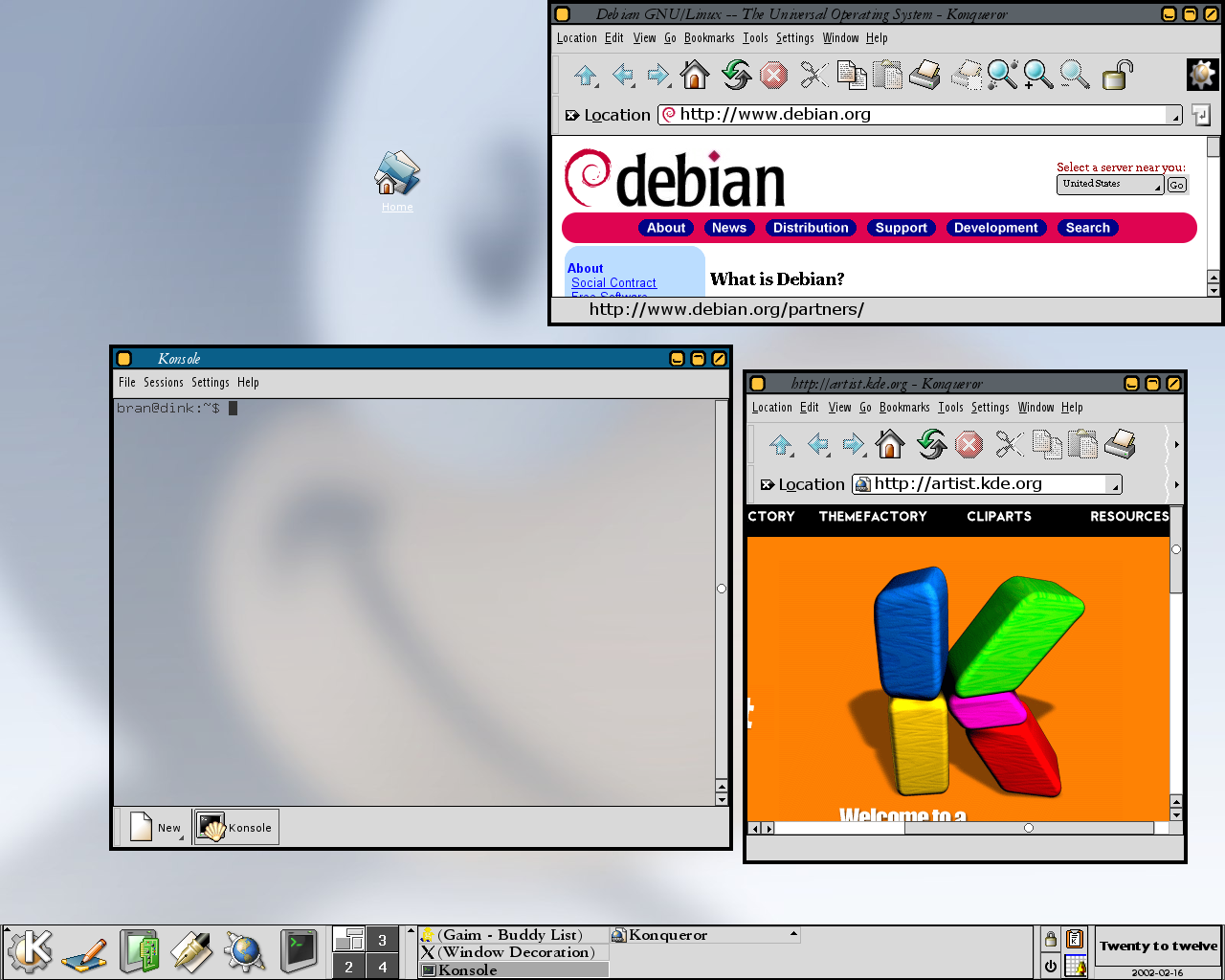Click the animated gear icon in Debian Konqueror
1225x980 pixels.
coord(1203,75)
